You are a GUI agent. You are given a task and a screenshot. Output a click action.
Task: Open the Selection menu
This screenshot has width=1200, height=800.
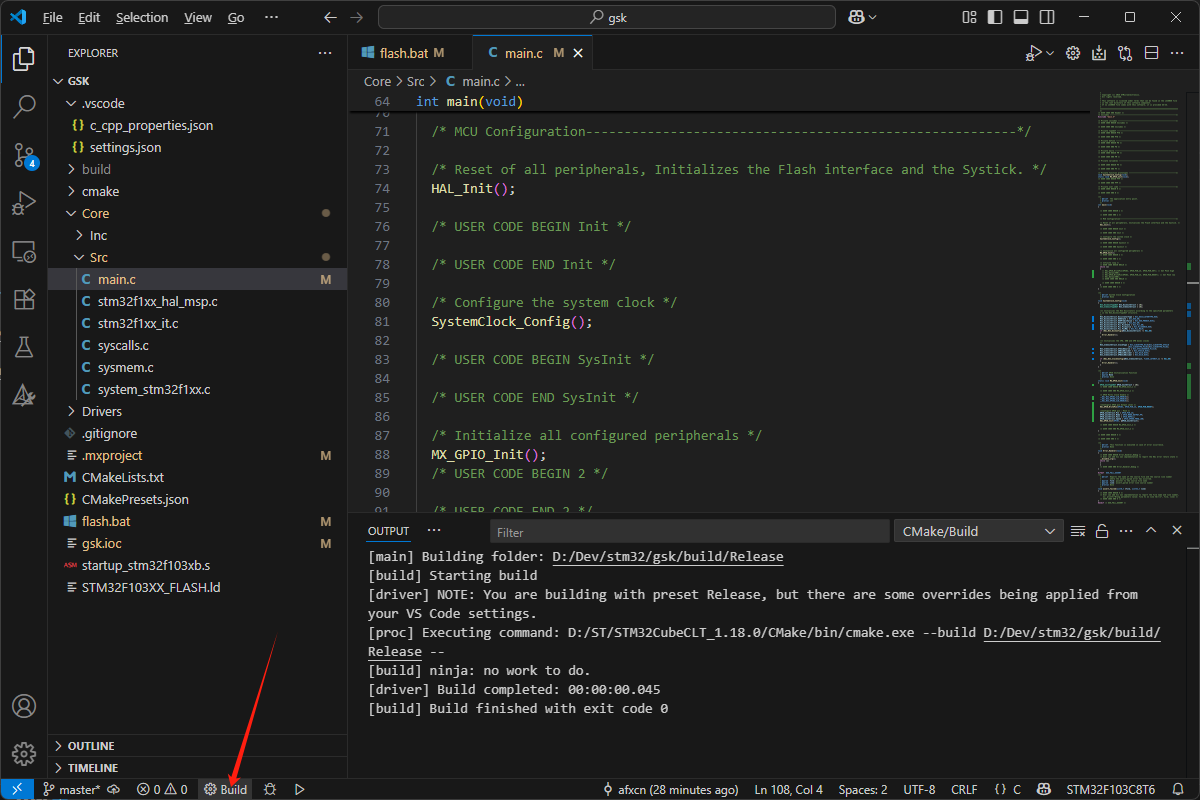pyautogui.click(x=142, y=17)
